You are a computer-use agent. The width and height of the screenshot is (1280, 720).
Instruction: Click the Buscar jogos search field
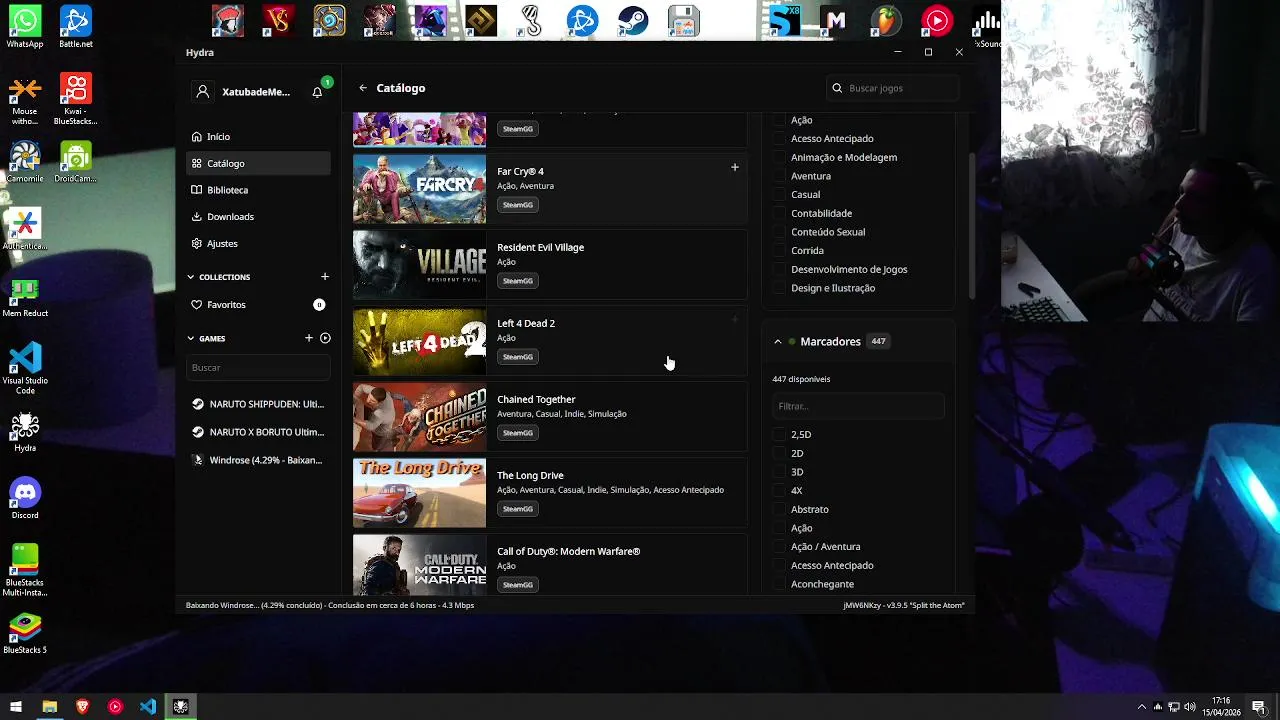(892, 88)
